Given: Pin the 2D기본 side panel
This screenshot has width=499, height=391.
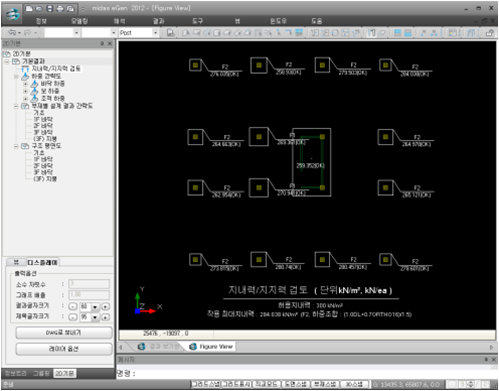Looking at the screenshot, I should (102, 44).
